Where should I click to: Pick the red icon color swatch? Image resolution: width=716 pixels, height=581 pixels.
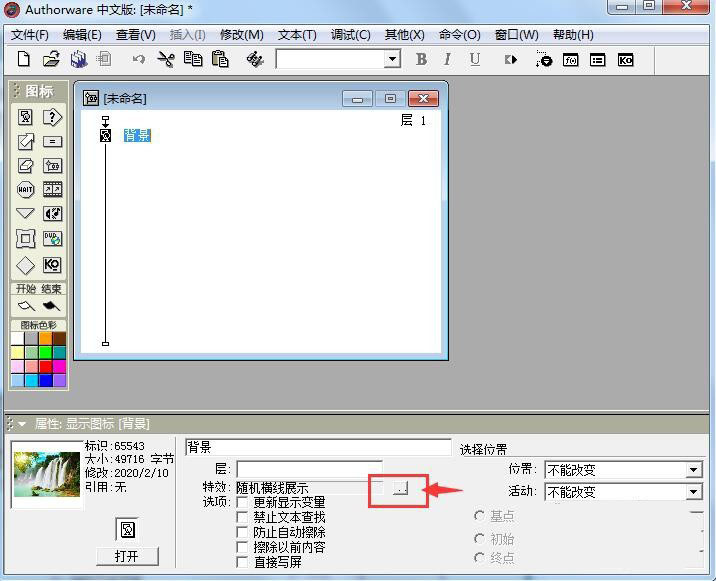coord(46,366)
